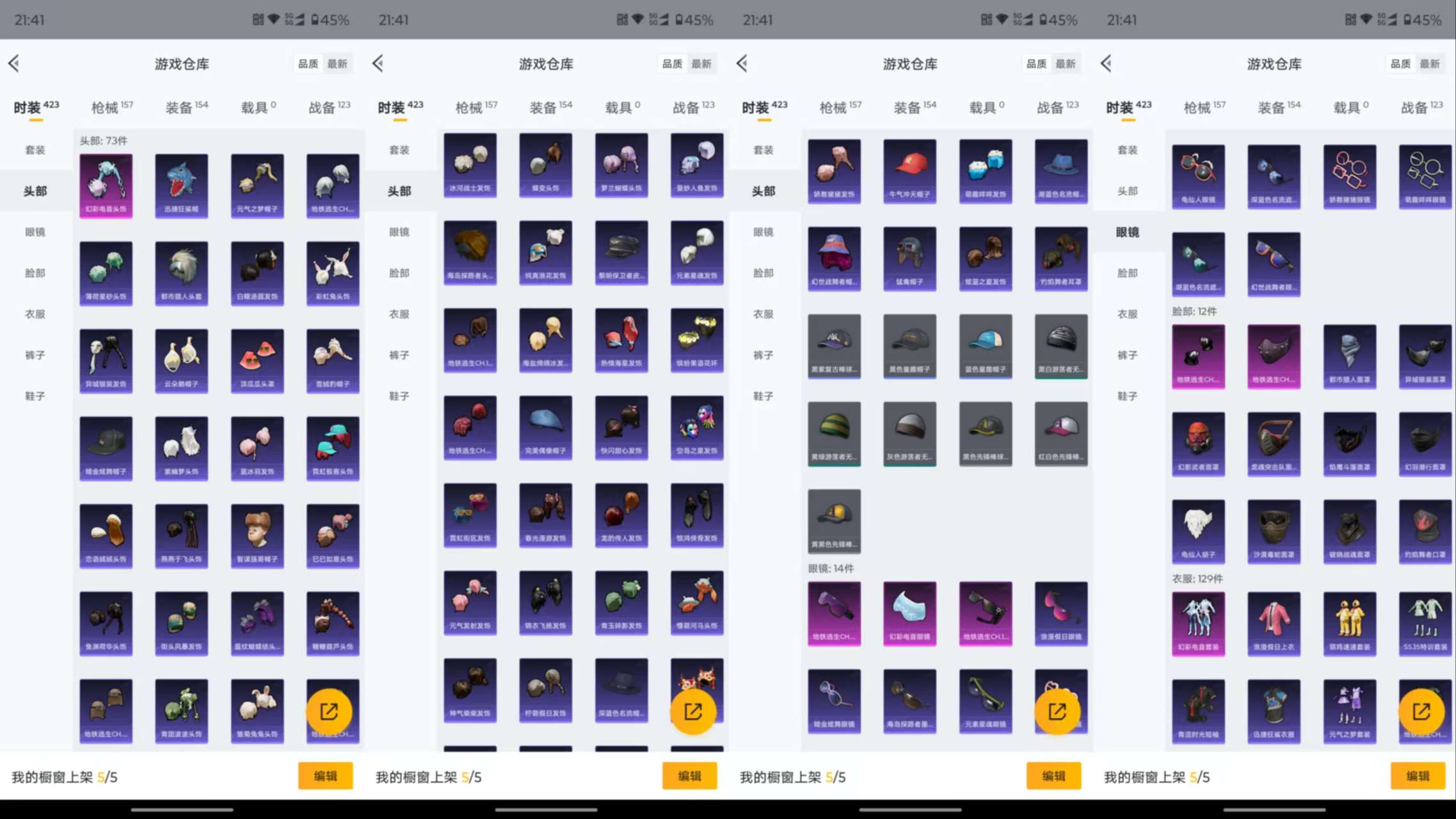Select the highlighted 眼镜 sidebar category
Image resolution: width=1456 pixels, height=819 pixels.
[1128, 232]
